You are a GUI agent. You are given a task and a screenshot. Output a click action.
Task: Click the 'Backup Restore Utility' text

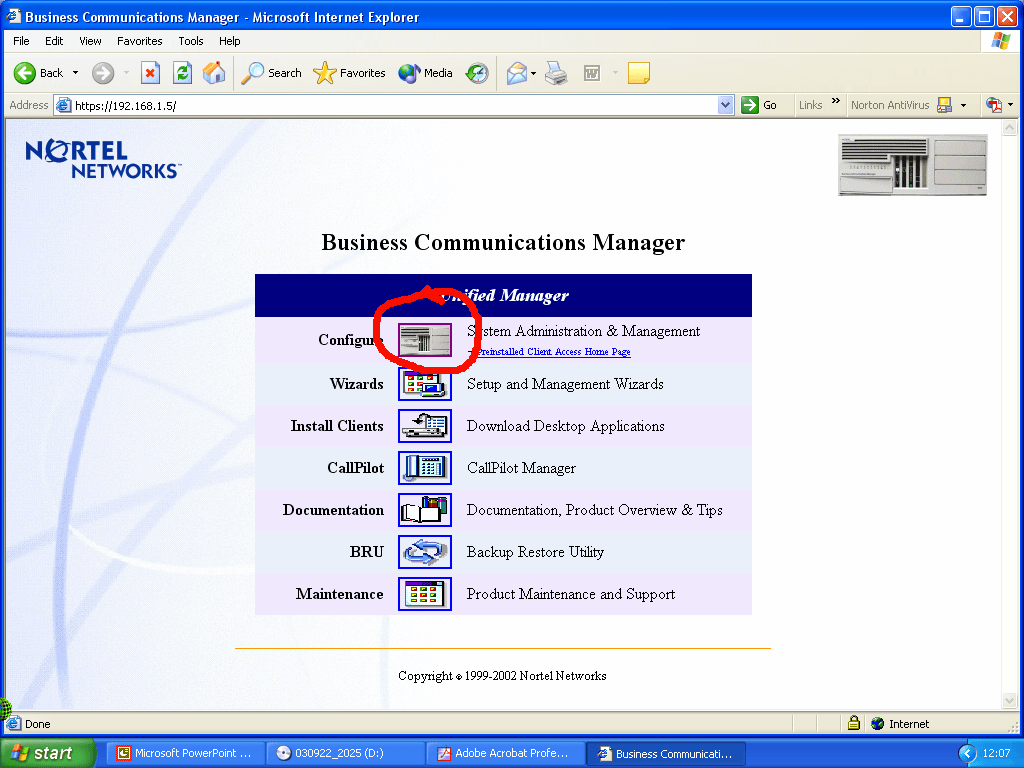(x=535, y=552)
